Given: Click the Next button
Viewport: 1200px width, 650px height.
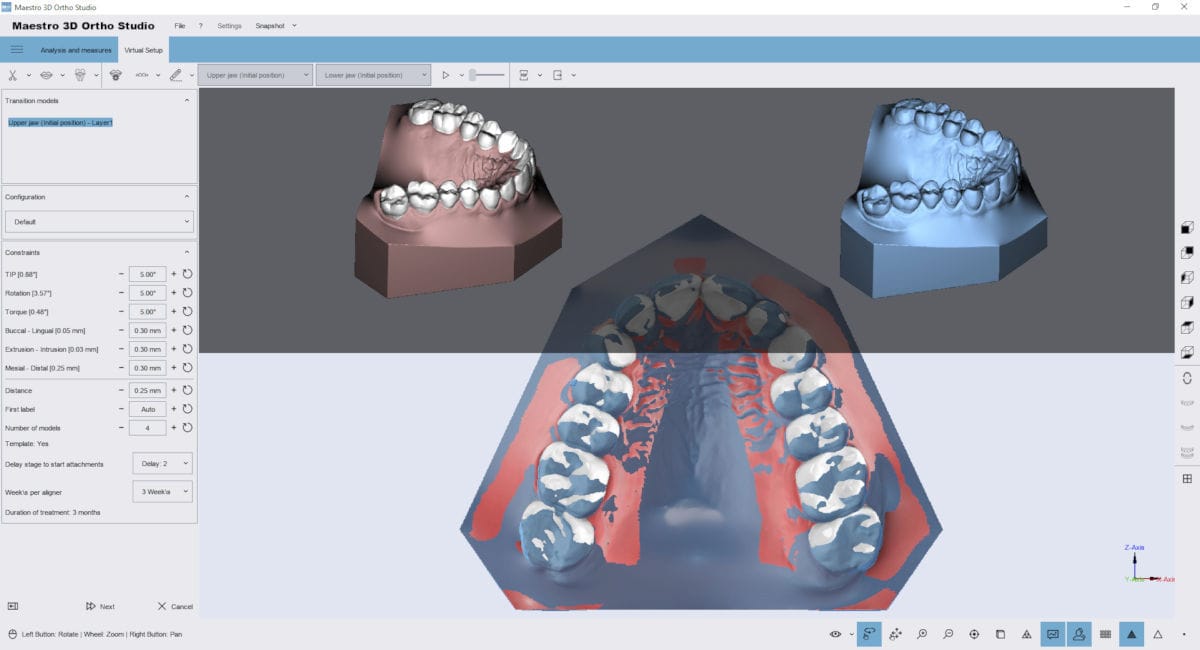Looking at the screenshot, I should (x=98, y=606).
